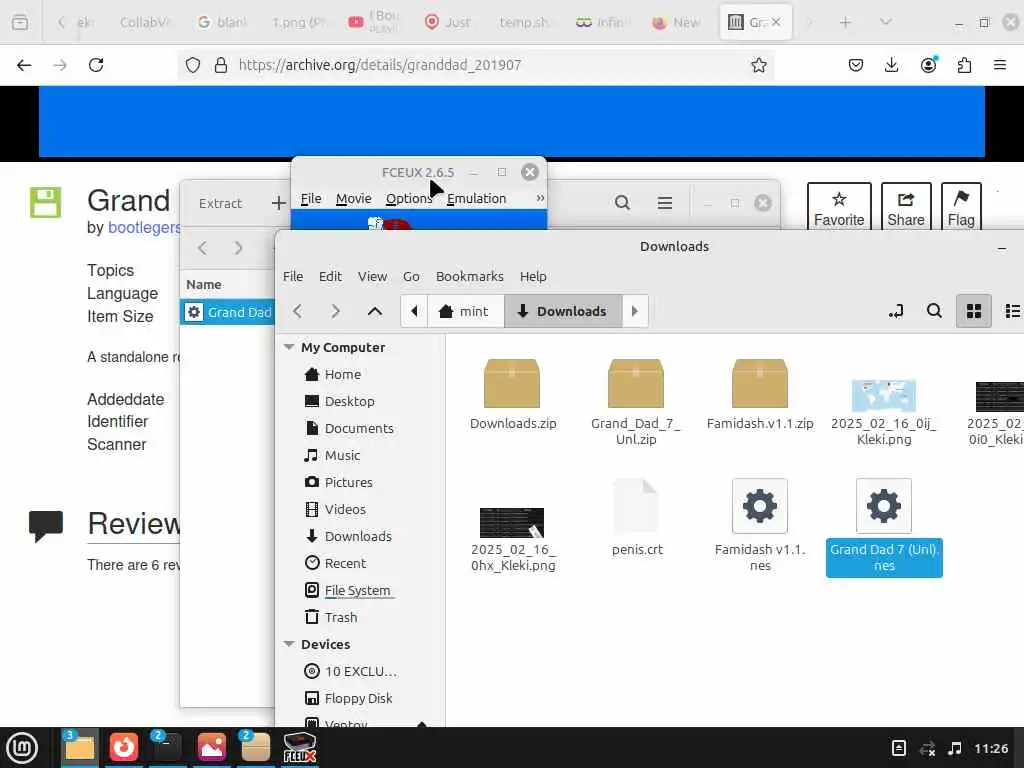Toggle location entry icon

pyautogui.click(x=896, y=311)
